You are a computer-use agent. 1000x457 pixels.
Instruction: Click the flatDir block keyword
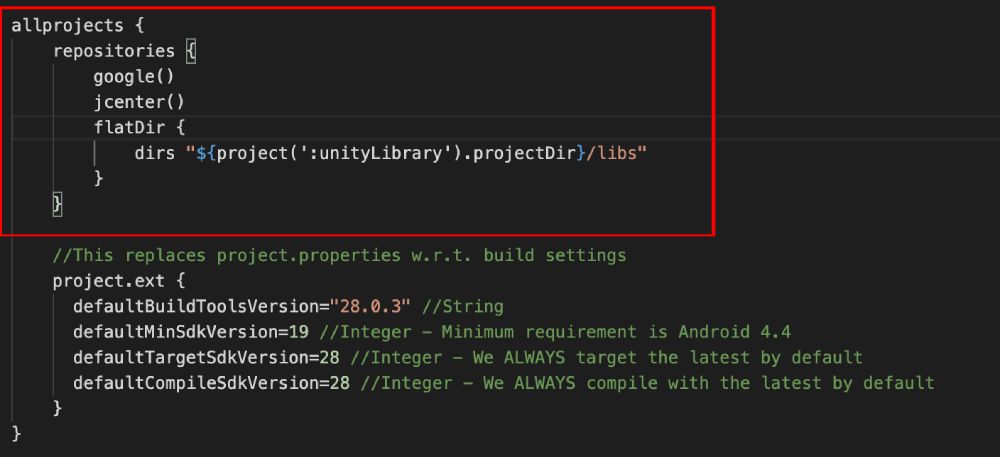click(x=129, y=127)
